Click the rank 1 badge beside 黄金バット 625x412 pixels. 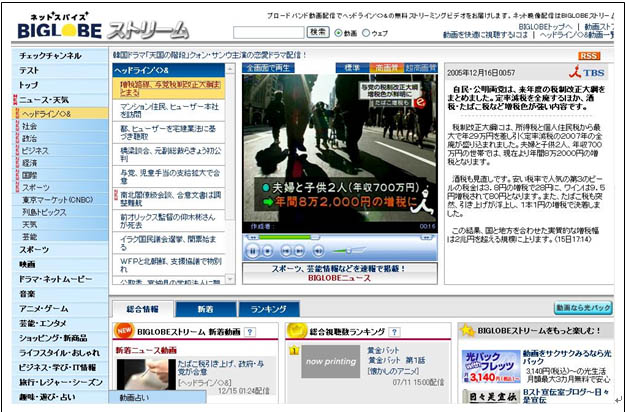pyautogui.click(x=294, y=351)
